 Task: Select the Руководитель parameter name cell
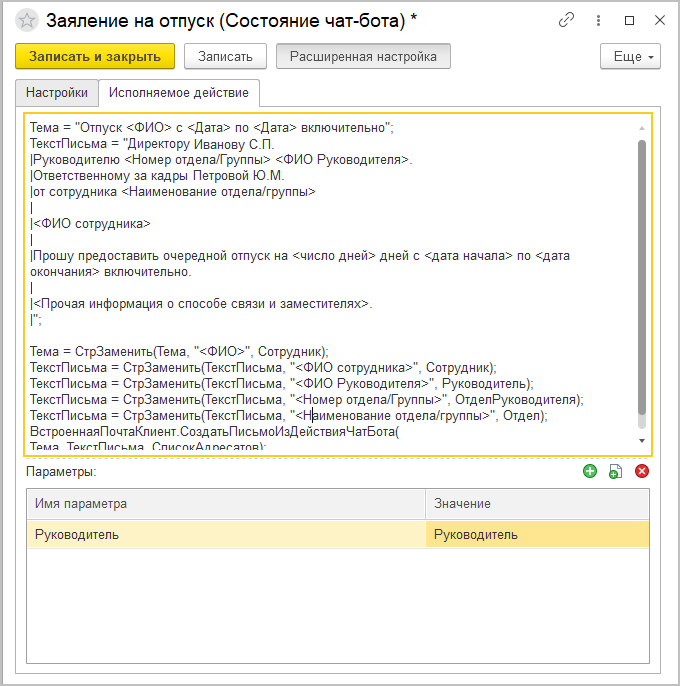coord(226,534)
